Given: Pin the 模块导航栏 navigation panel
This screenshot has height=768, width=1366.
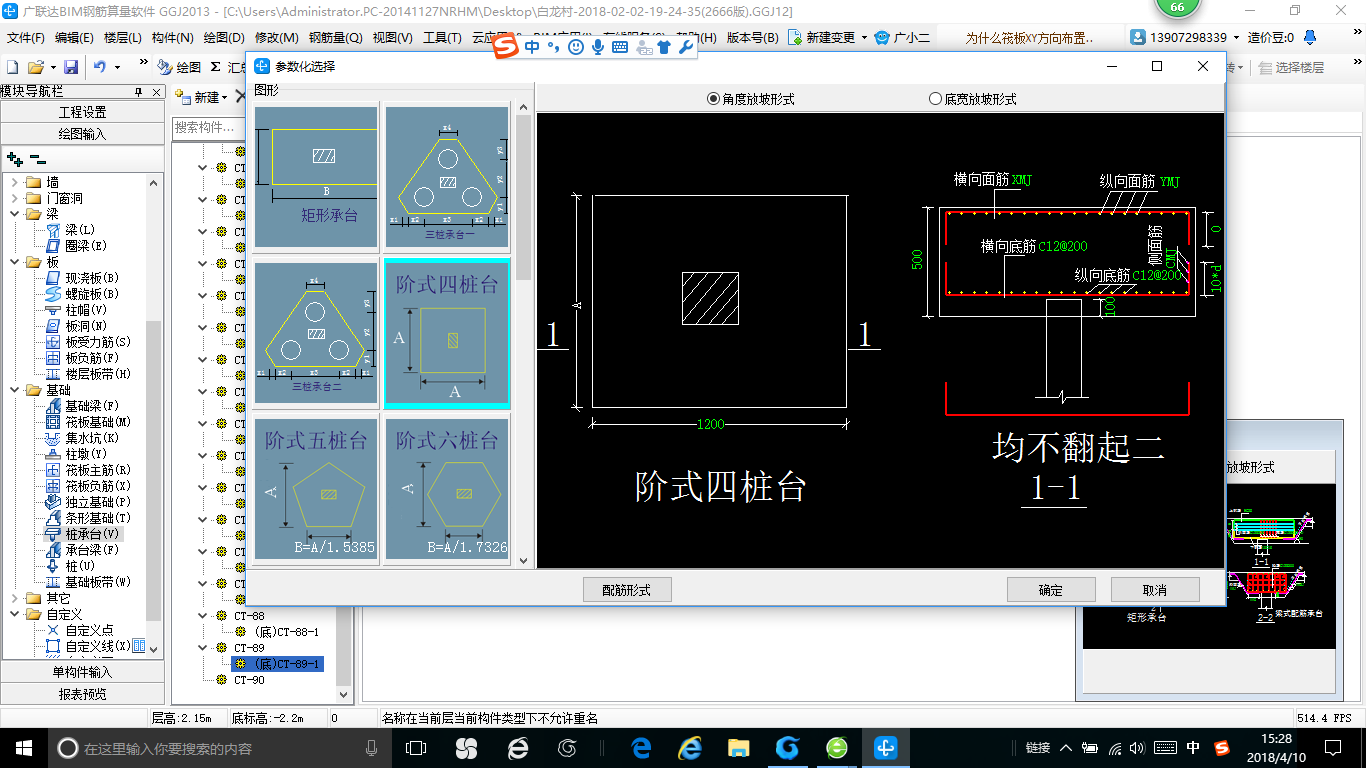Looking at the screenshot, I should tap(139, 92).
